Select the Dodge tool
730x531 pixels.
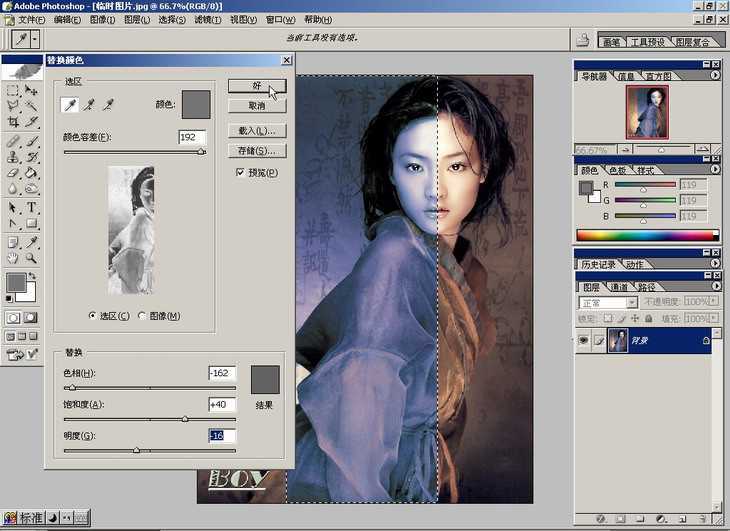pyautogui.click(x=31, y=188)
